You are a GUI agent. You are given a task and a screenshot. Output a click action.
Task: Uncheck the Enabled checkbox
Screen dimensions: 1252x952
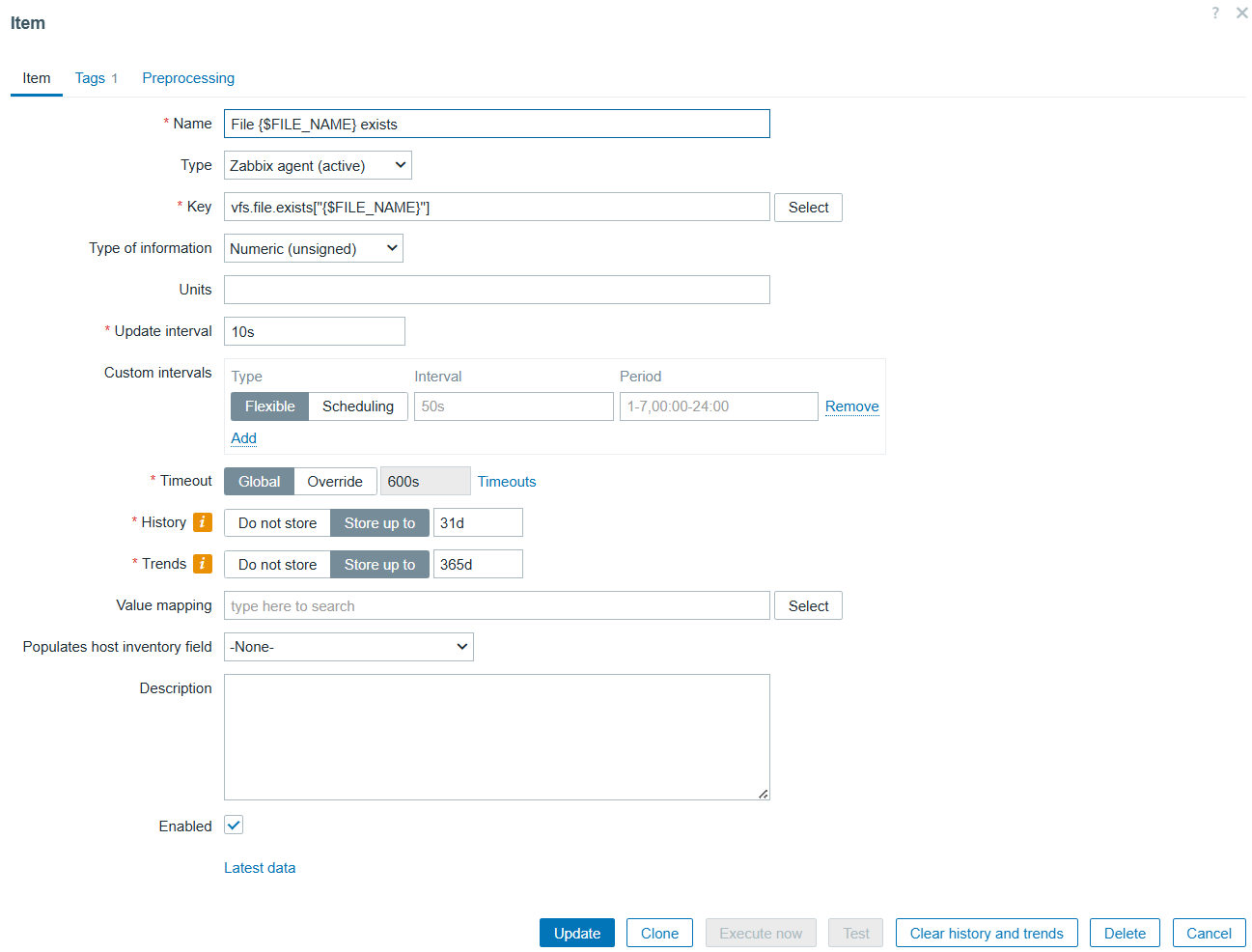click(234, 826)
